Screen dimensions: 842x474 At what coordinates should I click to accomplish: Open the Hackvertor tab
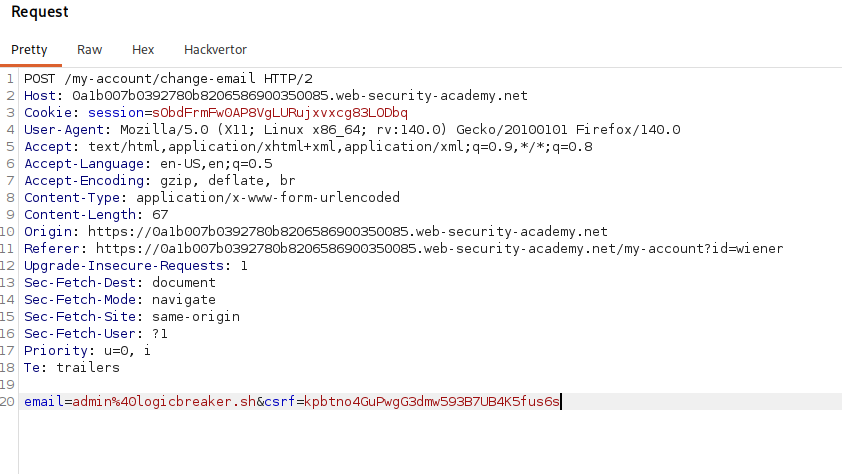(x=215, y=50)
